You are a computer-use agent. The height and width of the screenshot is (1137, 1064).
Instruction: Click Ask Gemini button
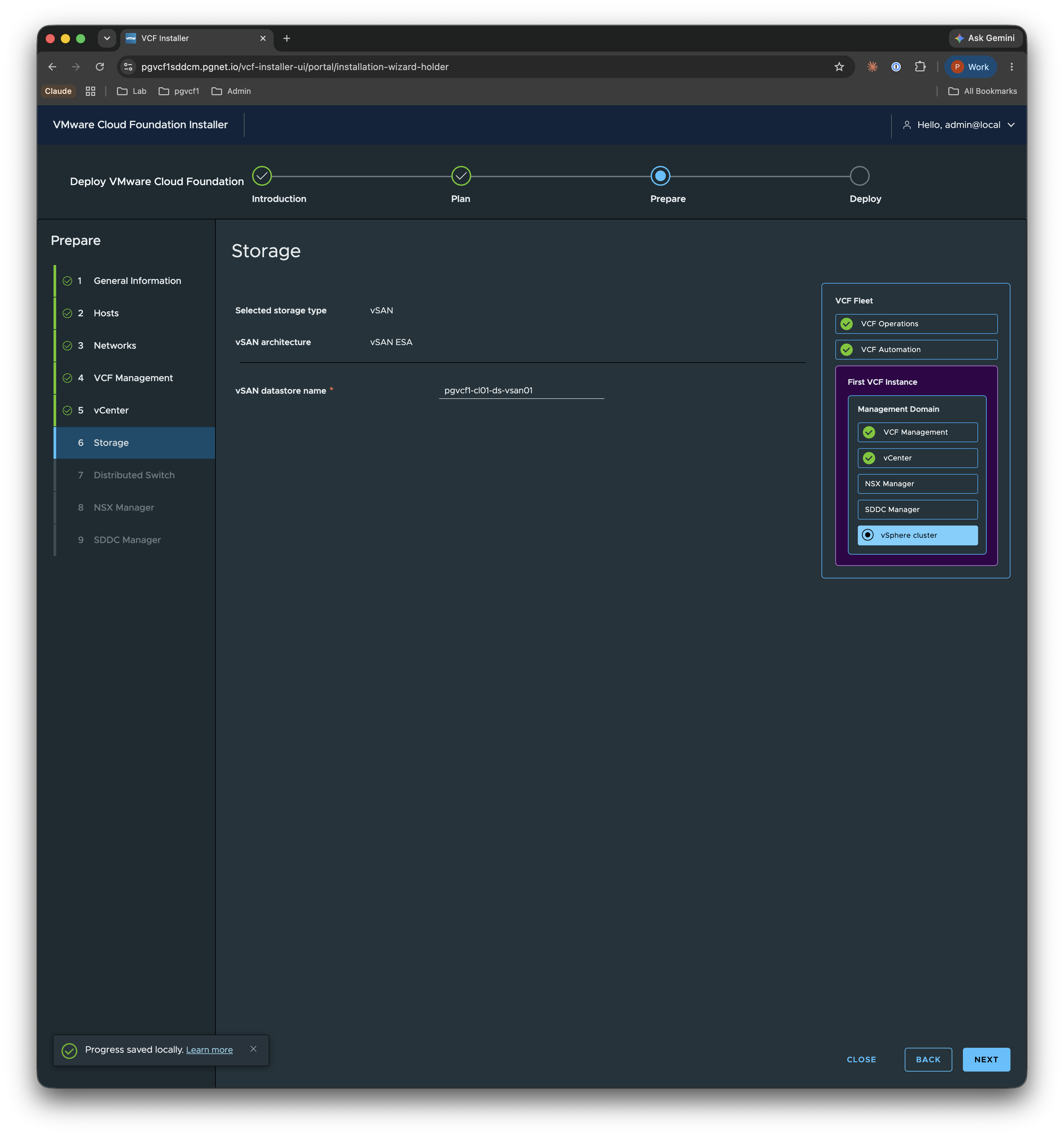985,38
